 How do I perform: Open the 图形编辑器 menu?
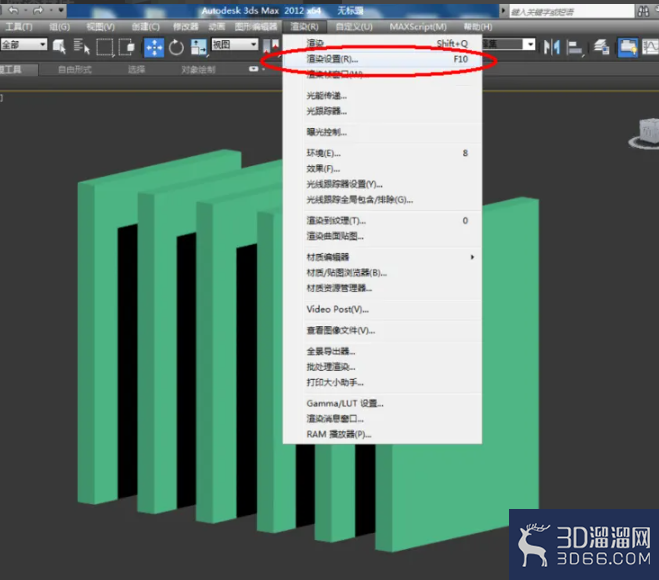point(256,27)
